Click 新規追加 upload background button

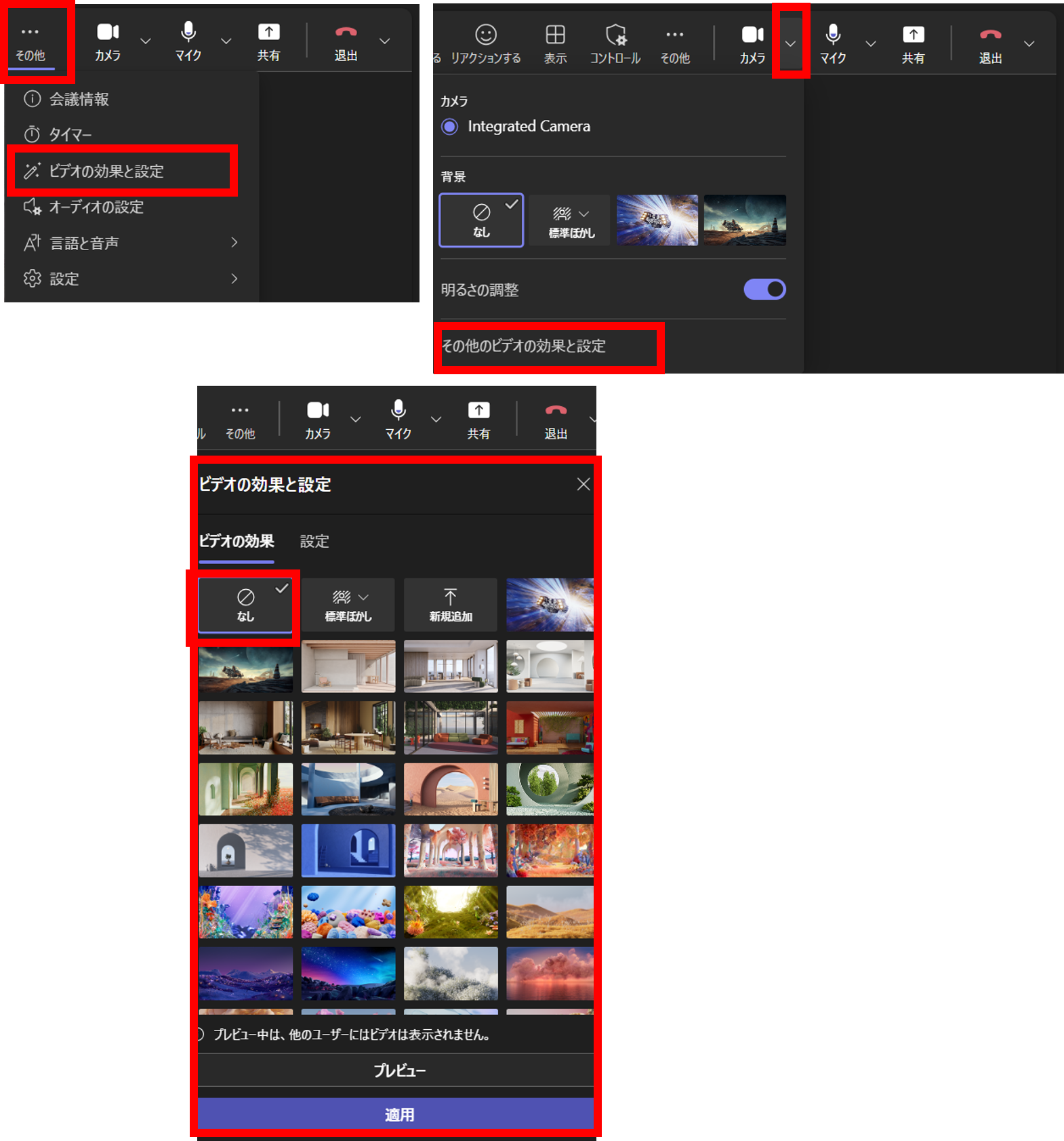coord(451,605)
